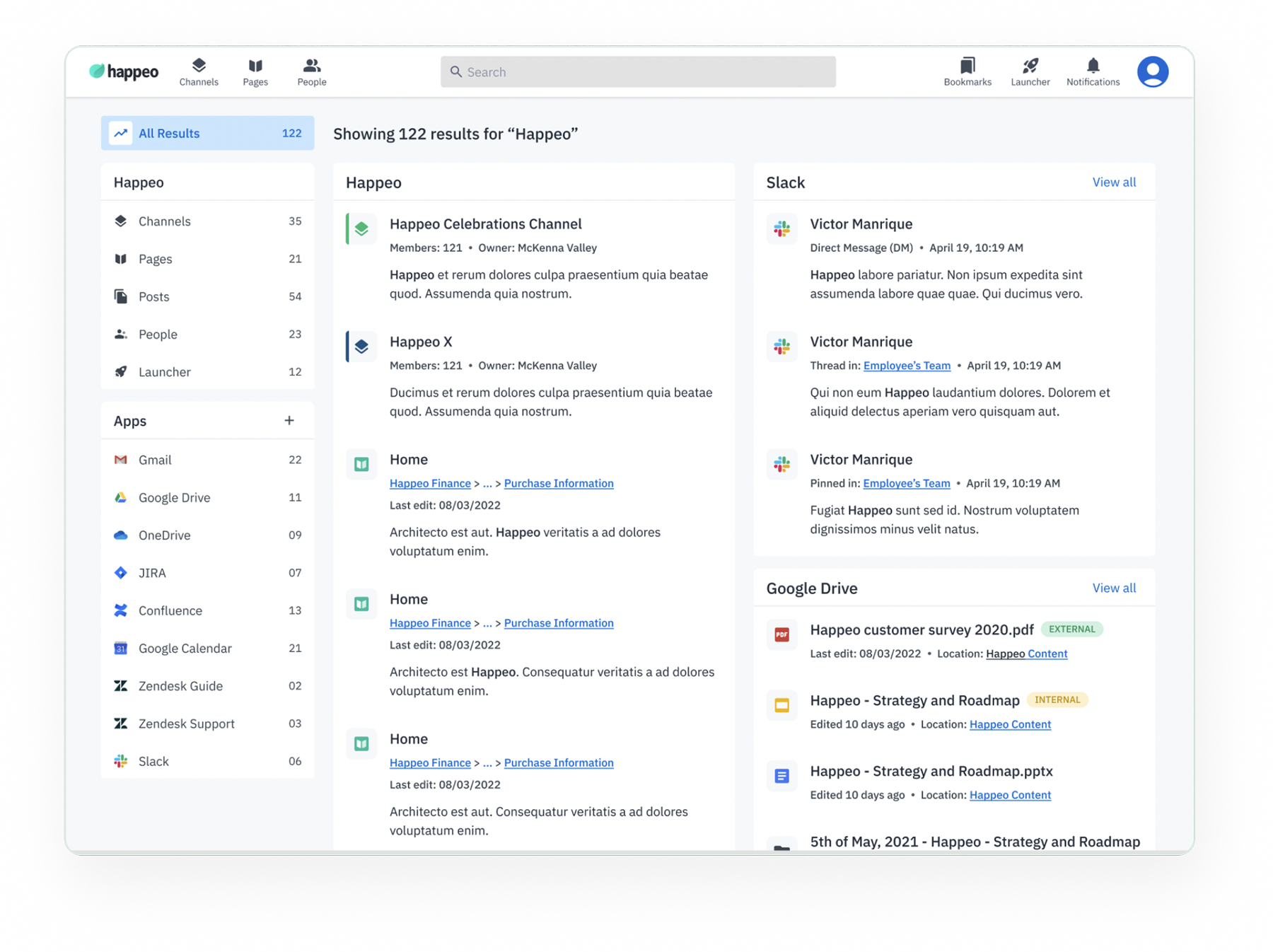Select the All Results filter
This screenshot has width=1273, height=952.
click(207, 133)
